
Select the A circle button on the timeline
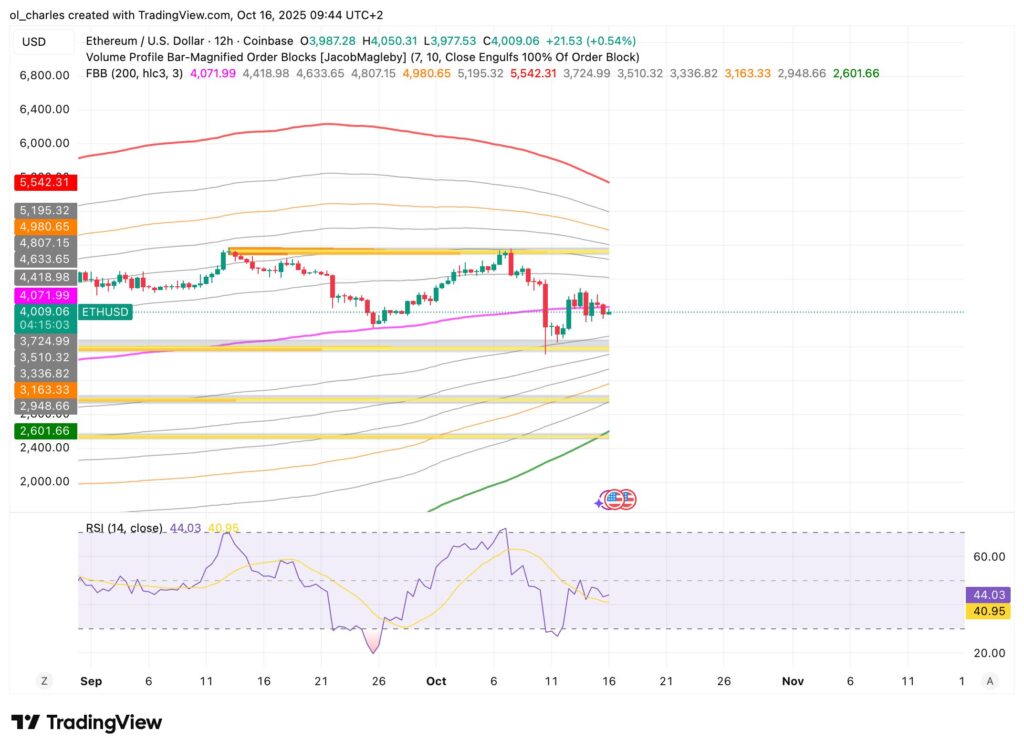click(x=989, y=680)
